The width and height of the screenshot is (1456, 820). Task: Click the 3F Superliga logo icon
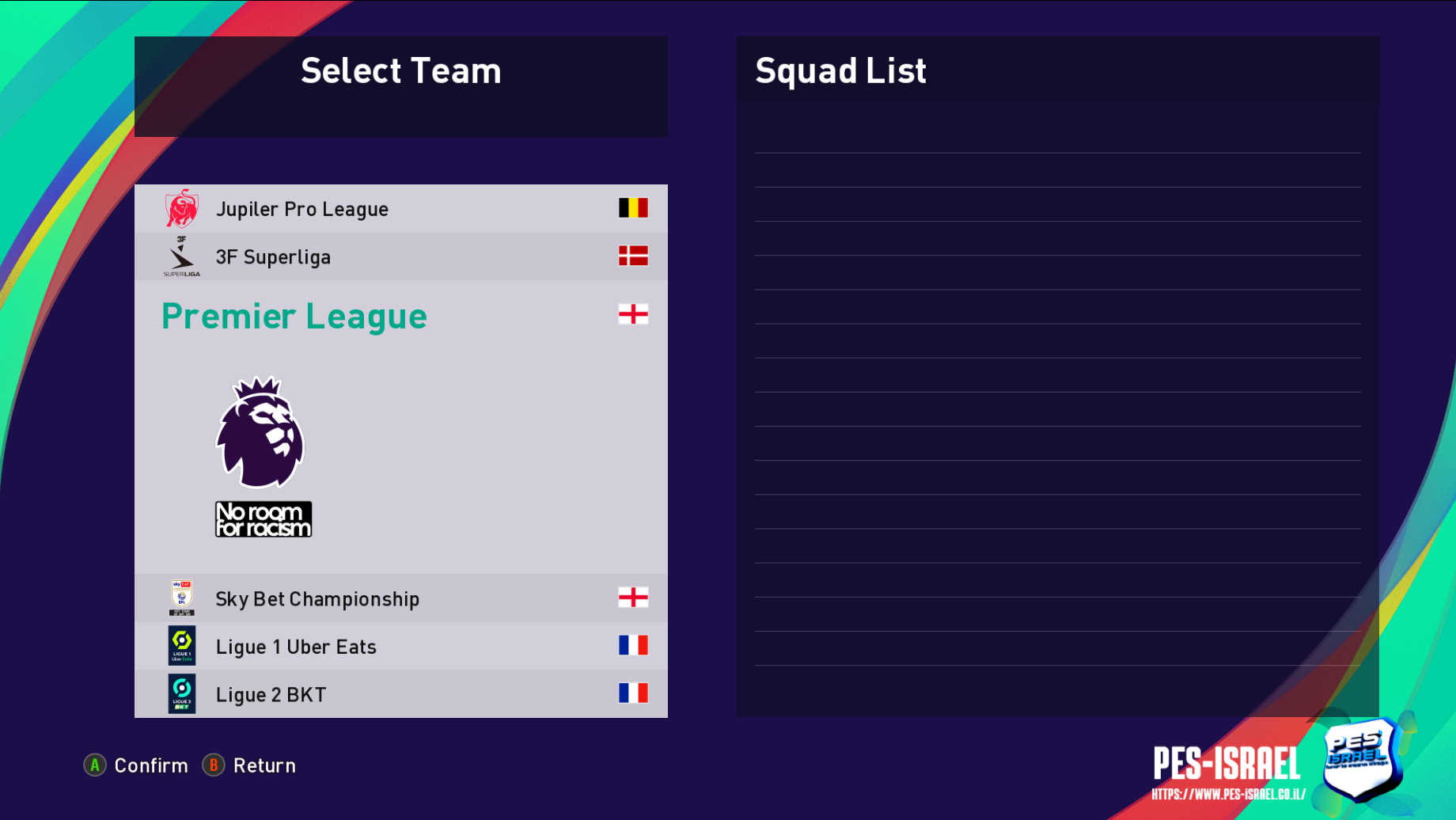pyautogui.click(x=182, y=256)
